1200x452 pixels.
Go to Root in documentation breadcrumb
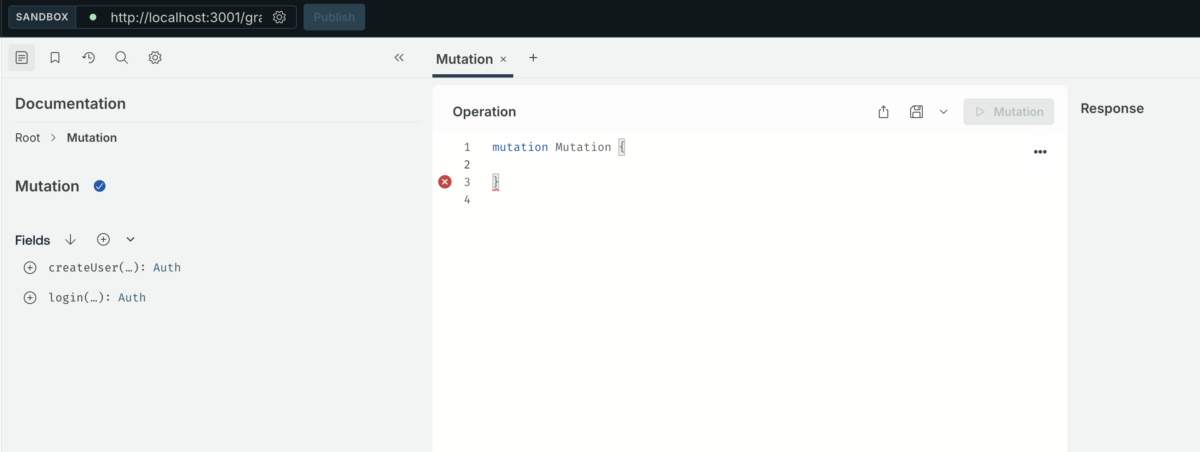coord(28,138)
